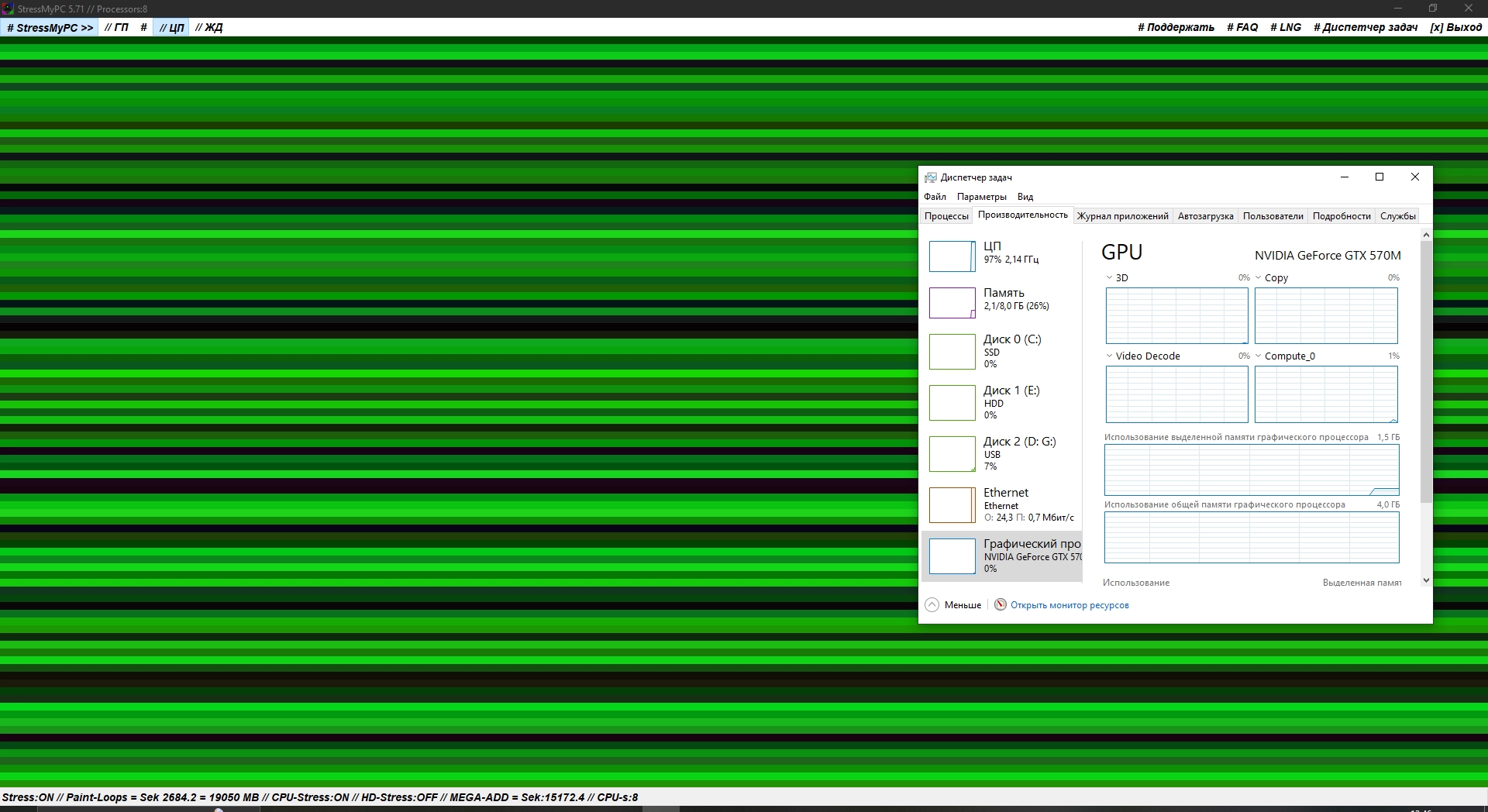Select the Память memory graph icon
Viewport: 1488px width, 812px height.
(952, 303)
